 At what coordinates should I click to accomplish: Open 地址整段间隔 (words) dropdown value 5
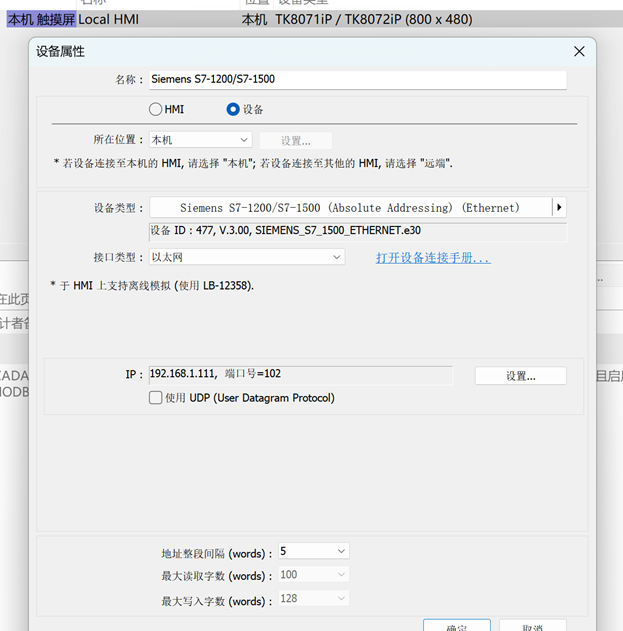(314, 551)
